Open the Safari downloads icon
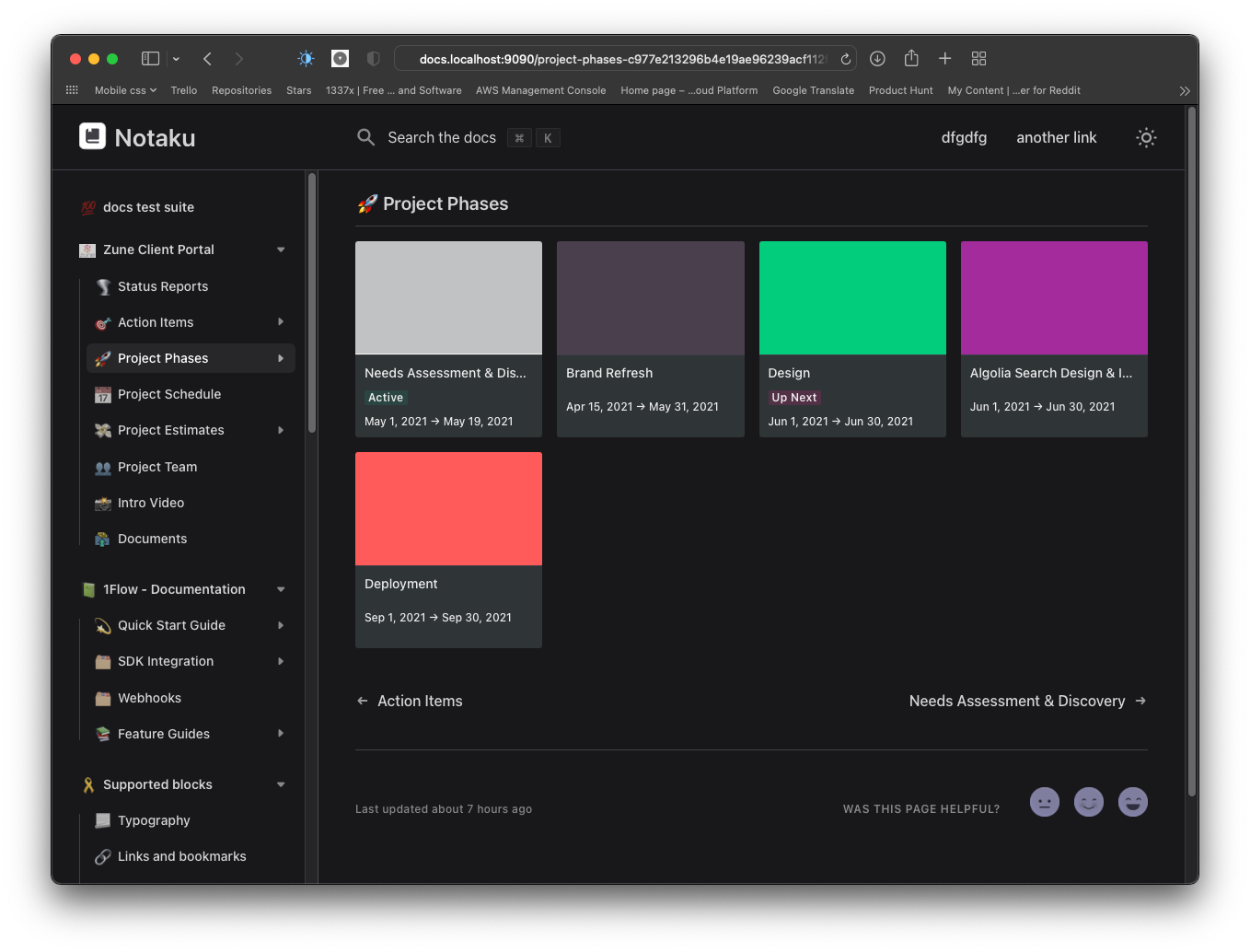 coord(877,59)
